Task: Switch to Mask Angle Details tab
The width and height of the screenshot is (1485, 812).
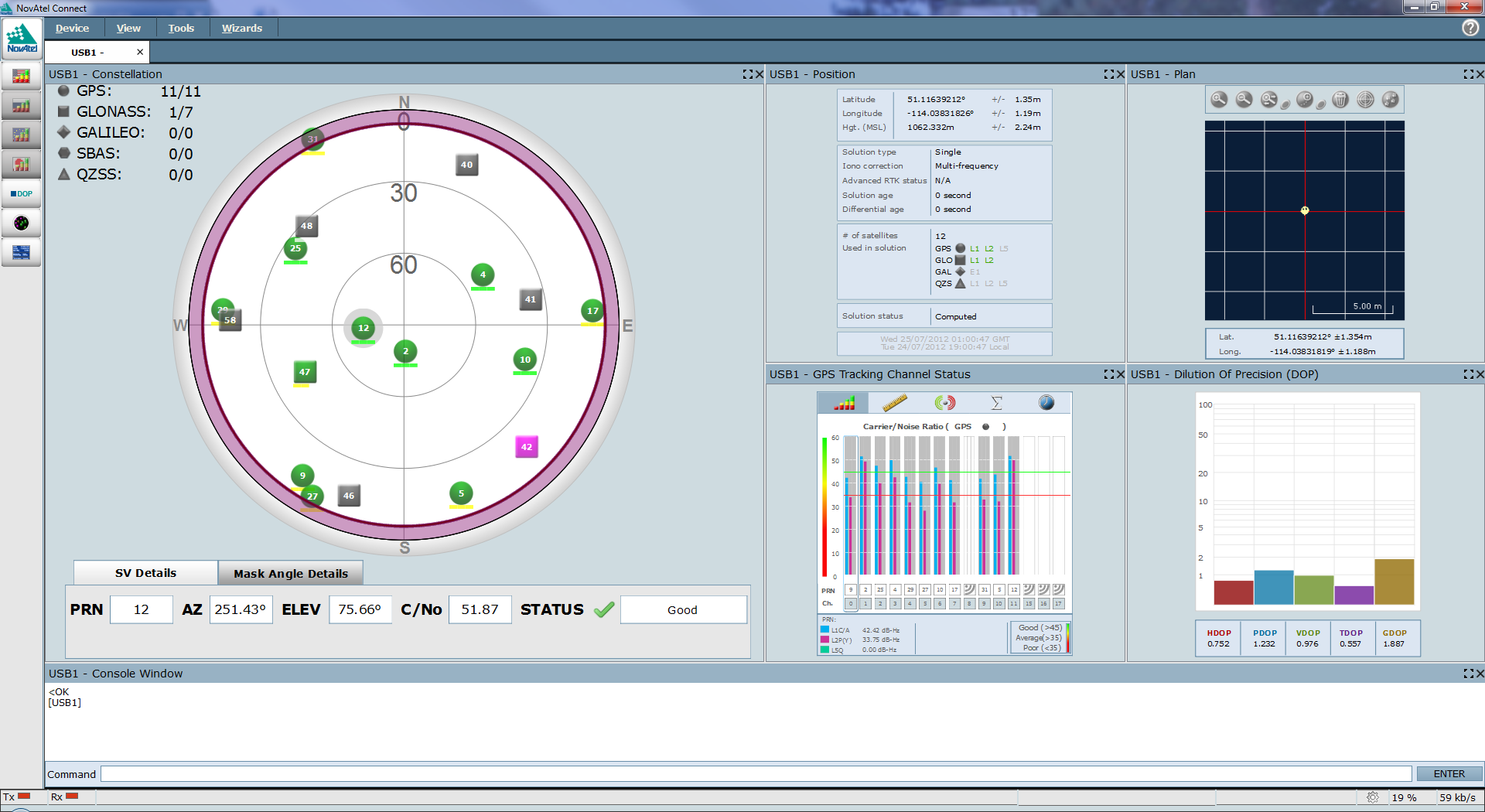Action: tap(291, 573)
